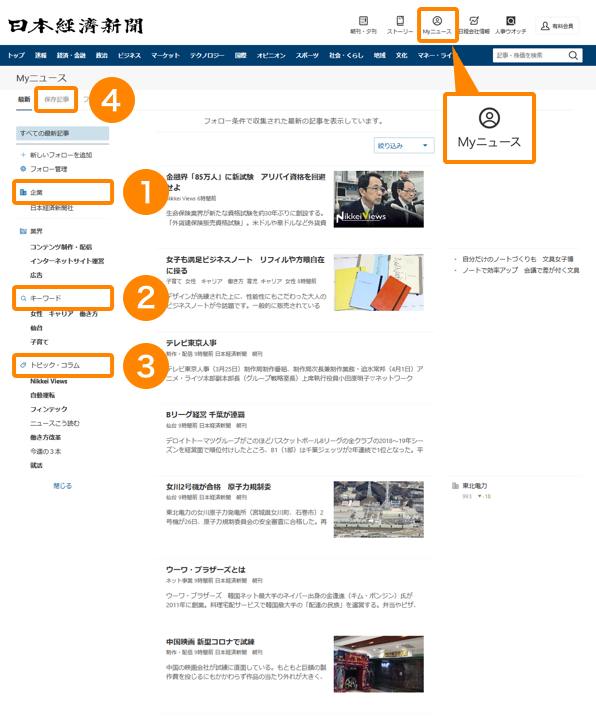Select ニュースこう読む in the sidebar

tap(55, 423)
